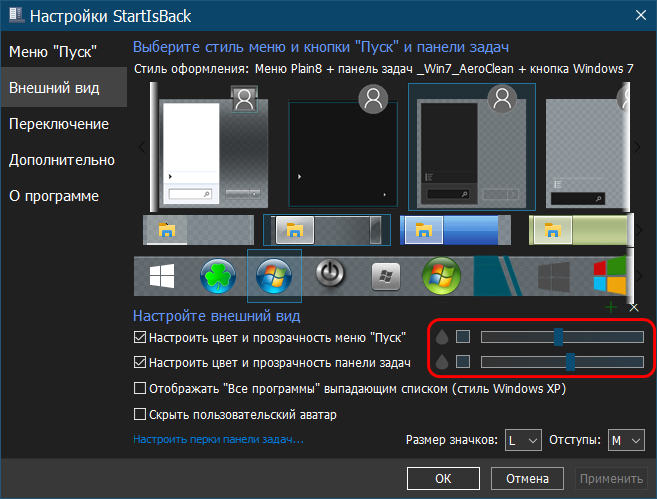
Task: Remove start button with the small X icon
Action: (x=634, y=308)
